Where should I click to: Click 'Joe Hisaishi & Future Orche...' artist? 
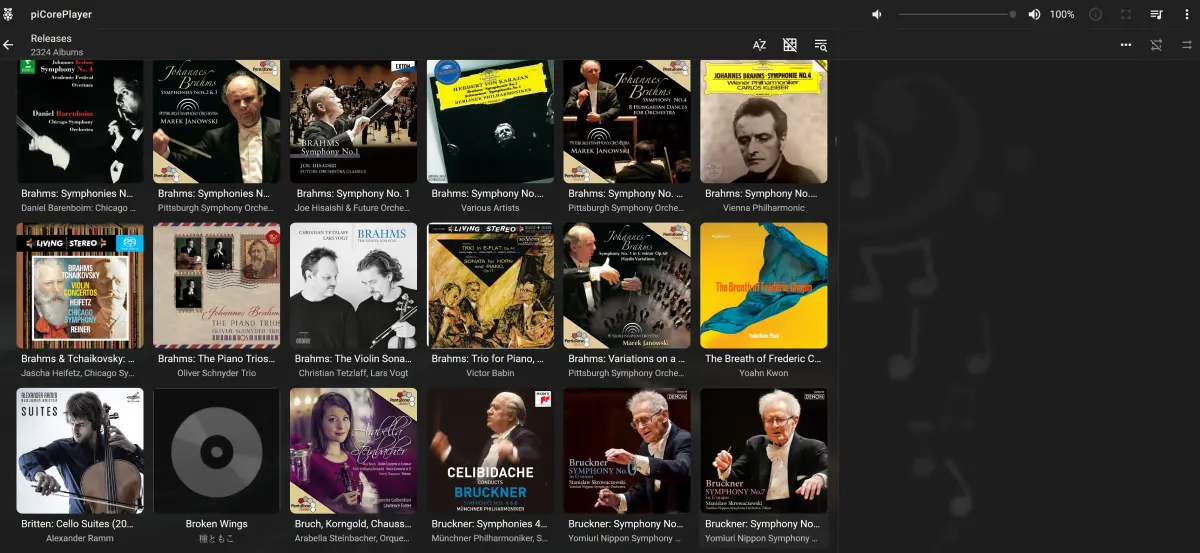click(353, 208)
